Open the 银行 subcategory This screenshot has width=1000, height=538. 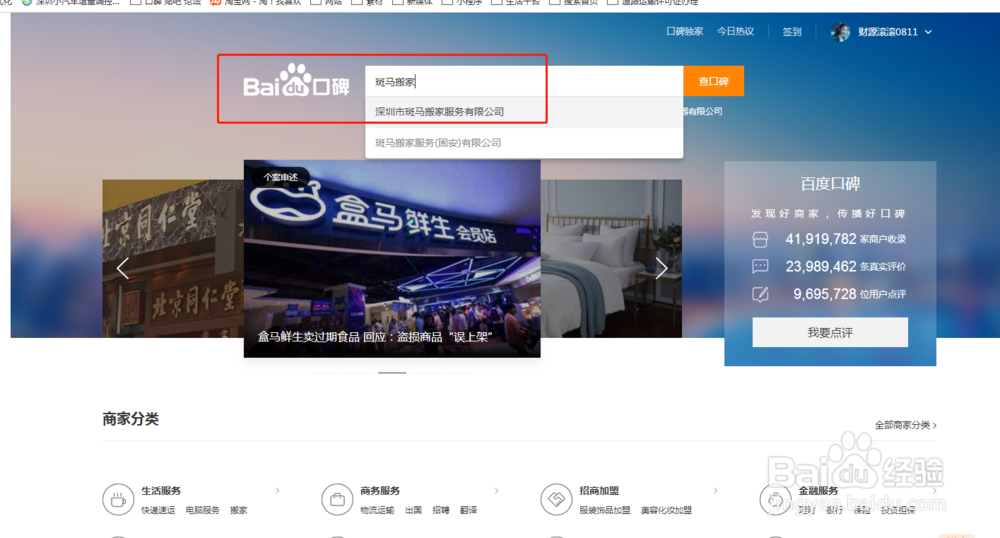tap(834, 510)
